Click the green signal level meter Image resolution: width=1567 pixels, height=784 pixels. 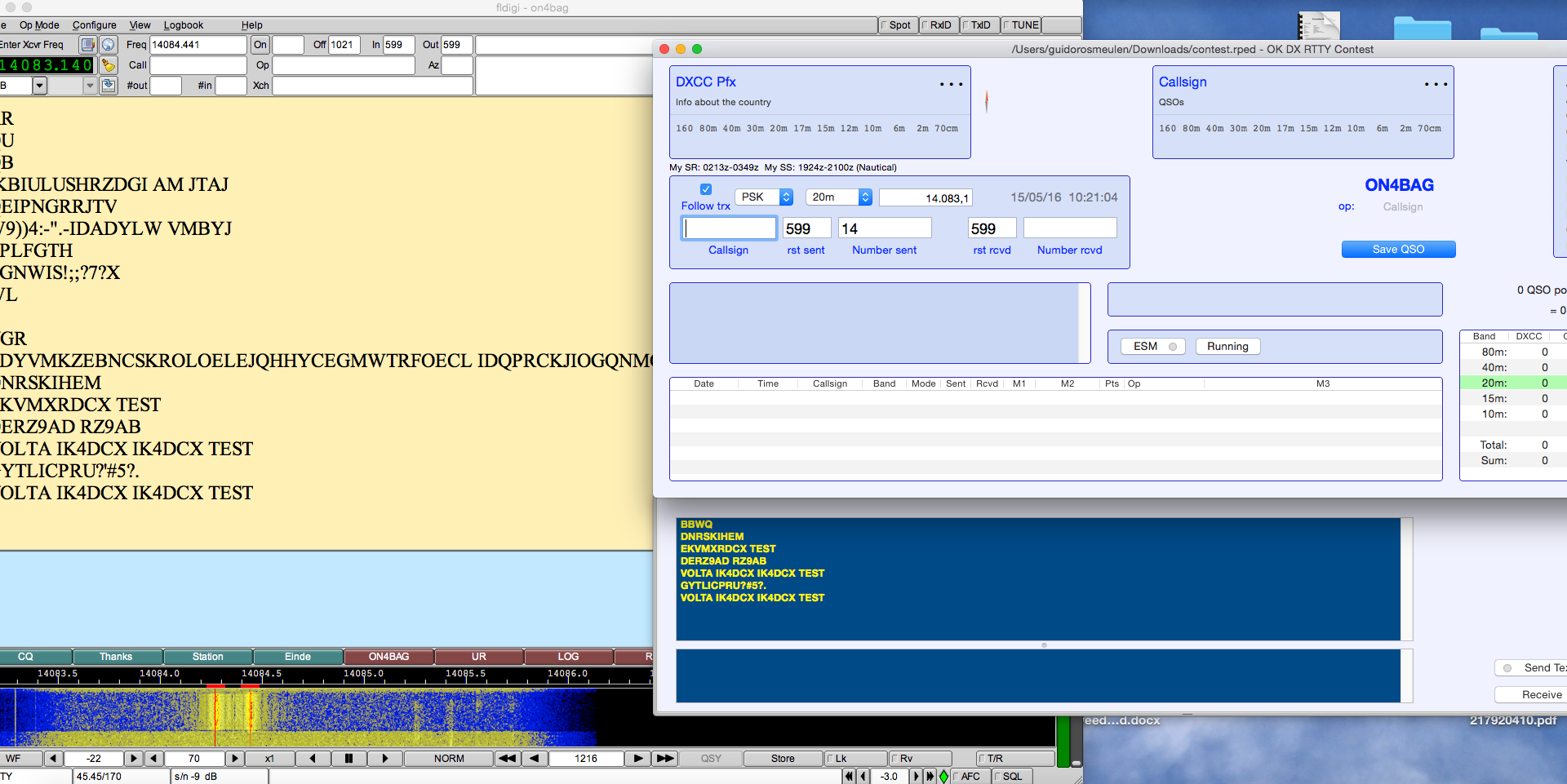point(1063,742)
